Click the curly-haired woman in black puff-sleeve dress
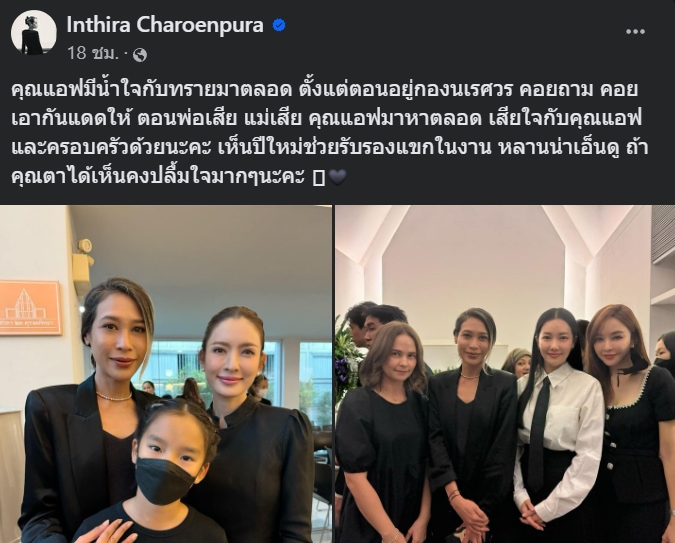675x543 pixels. coord(384,431)
